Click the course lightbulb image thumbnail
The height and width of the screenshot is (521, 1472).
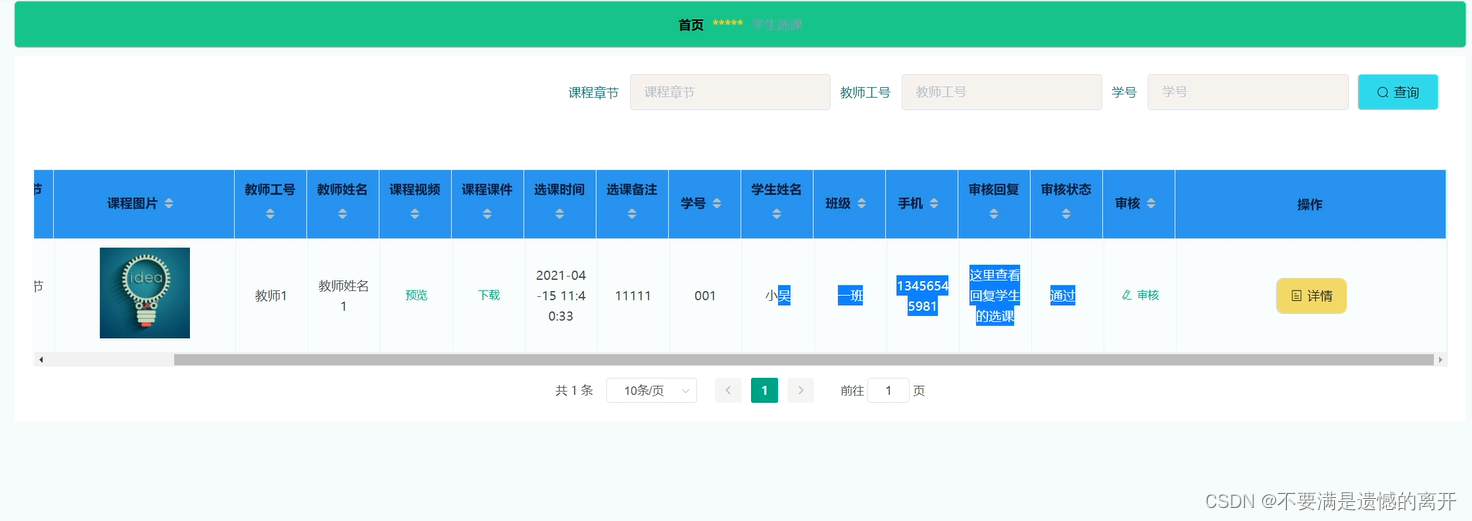(x=145, y=293)
